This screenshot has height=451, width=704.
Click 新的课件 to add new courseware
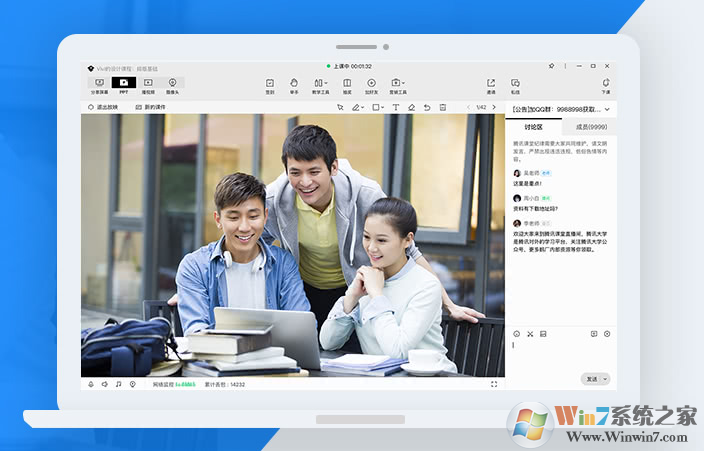[x=152, y=107]
